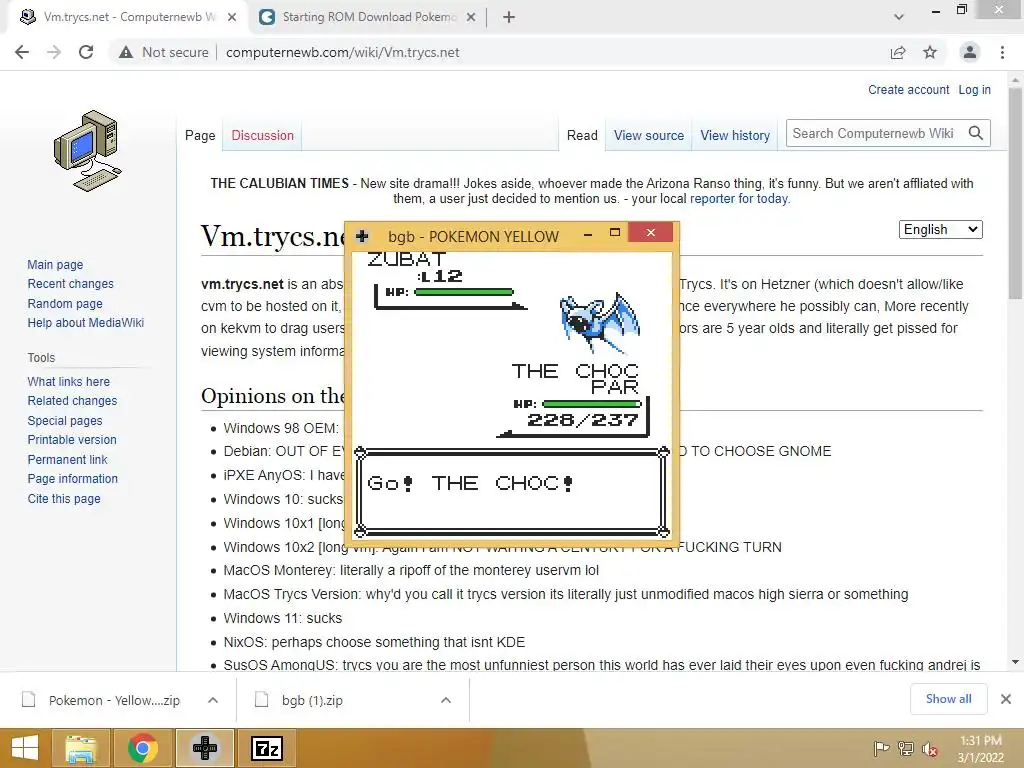
Task: Click the bgb POKEMON YELLOW title bar
Action: pos(473,236)
